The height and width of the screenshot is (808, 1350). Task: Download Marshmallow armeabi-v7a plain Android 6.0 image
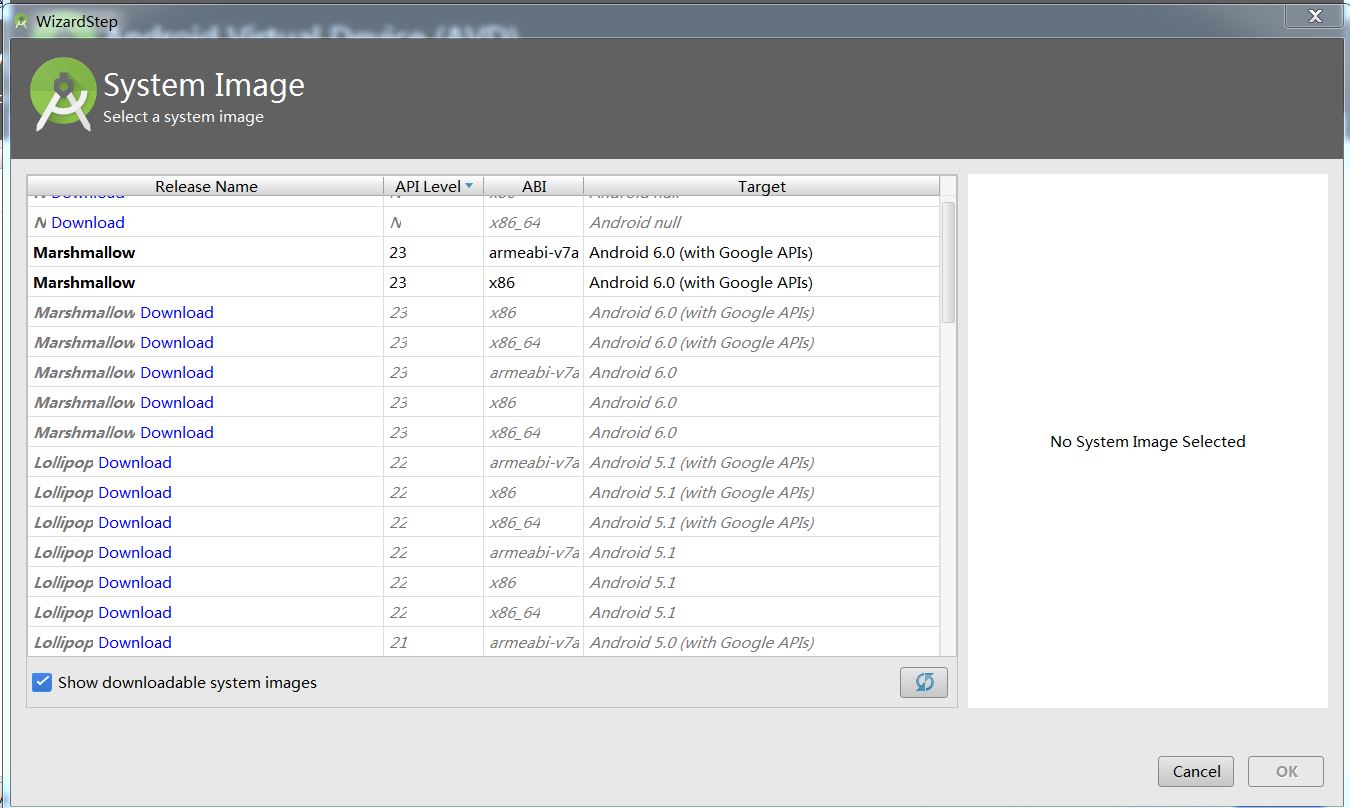[177, 372]
